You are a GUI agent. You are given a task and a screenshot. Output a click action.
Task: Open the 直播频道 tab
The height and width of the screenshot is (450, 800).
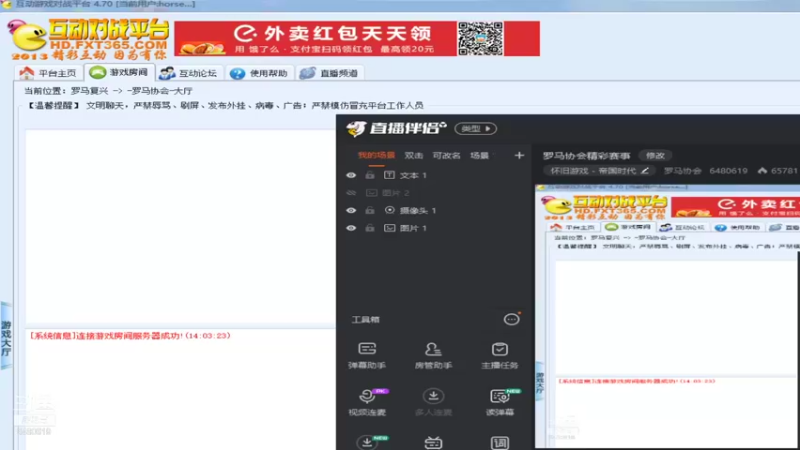point(329,73)
